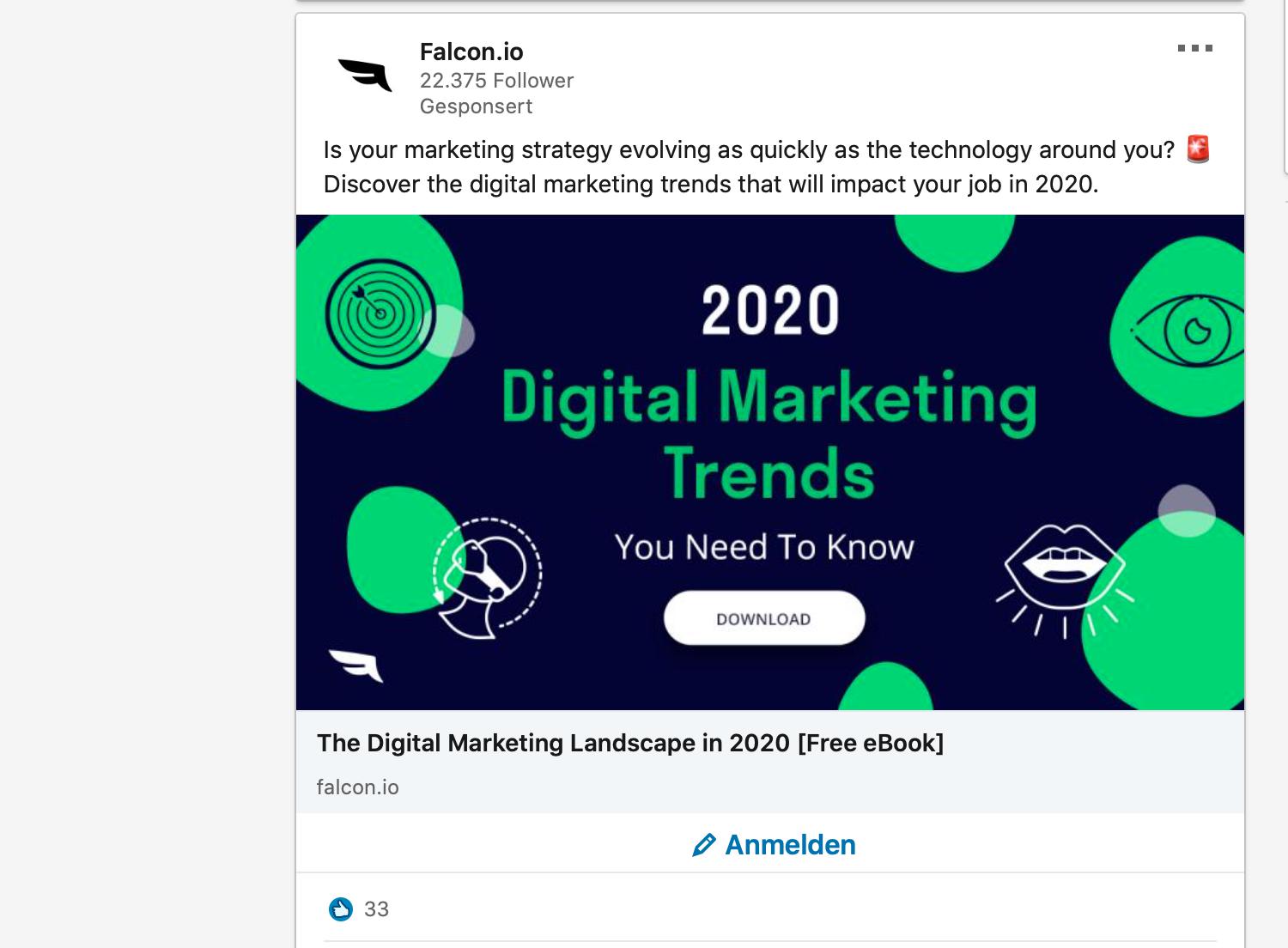Click the target bullseye icon in banner
This screenshot has width=1288, height=948.
click(x=380, y=314)
